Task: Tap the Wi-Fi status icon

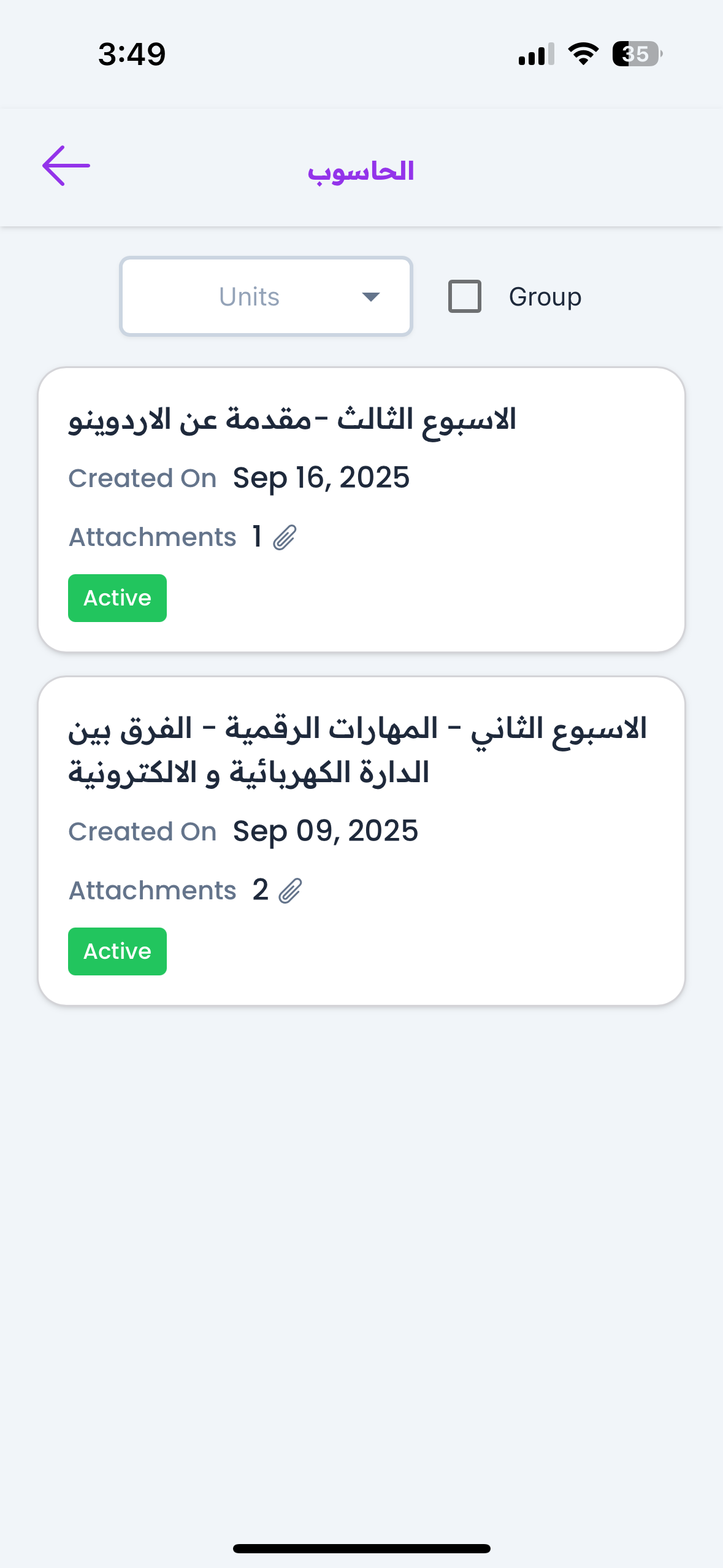Action: click(x=583, y=54)
